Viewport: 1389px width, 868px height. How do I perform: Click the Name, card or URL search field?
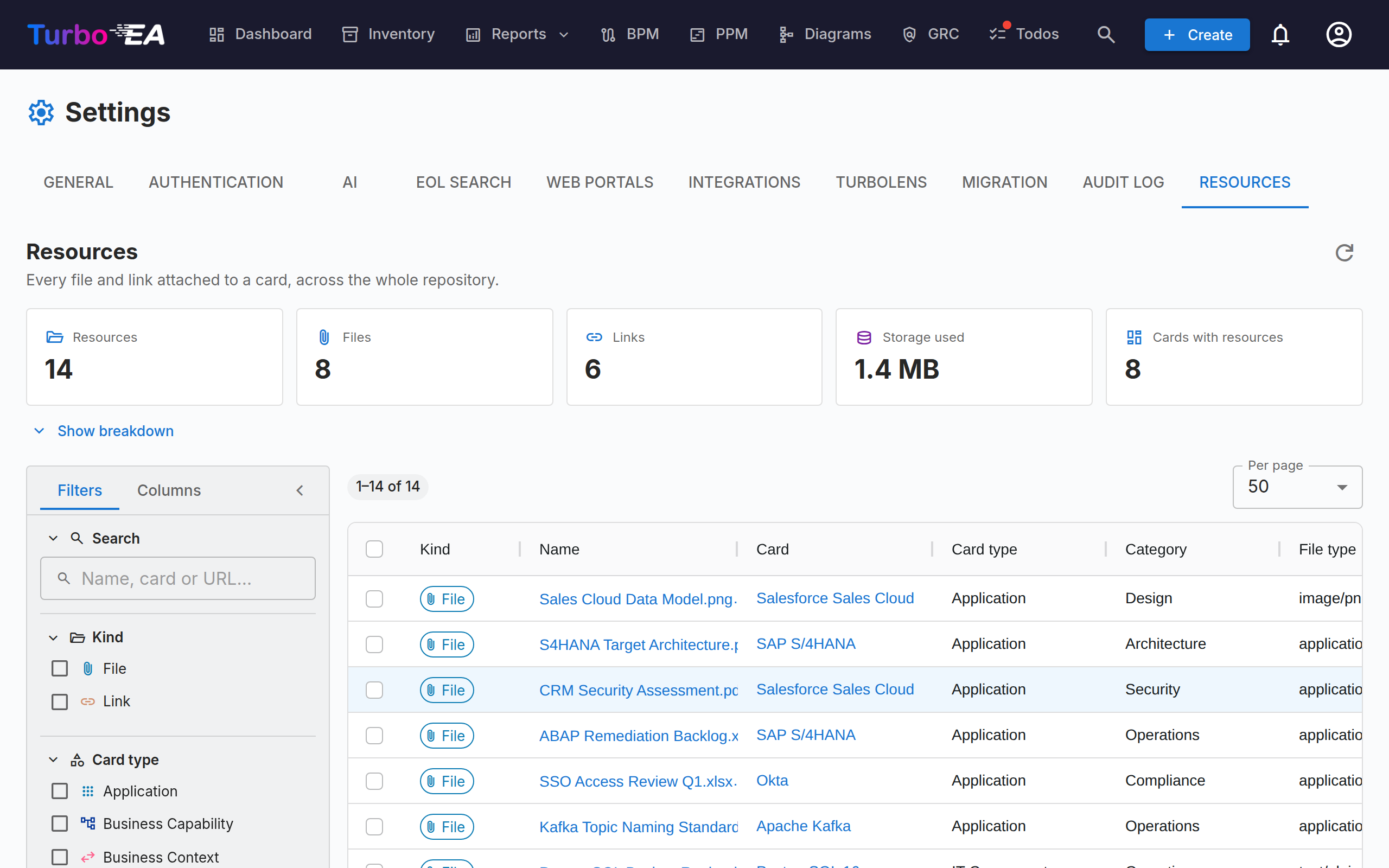[x=177, y=578]
